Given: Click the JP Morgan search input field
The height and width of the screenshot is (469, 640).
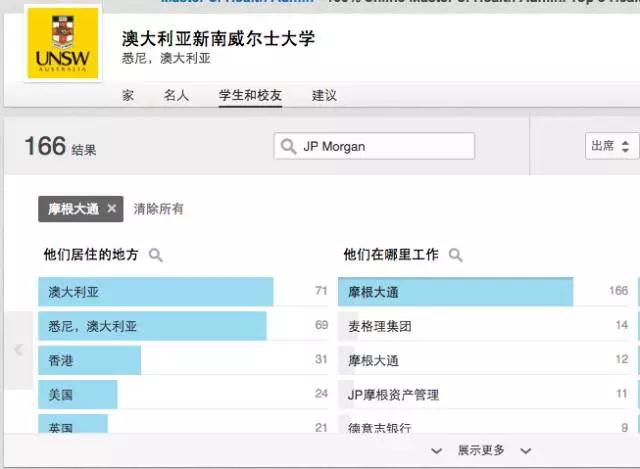Looking at the screenshot, I should [385, 146].
